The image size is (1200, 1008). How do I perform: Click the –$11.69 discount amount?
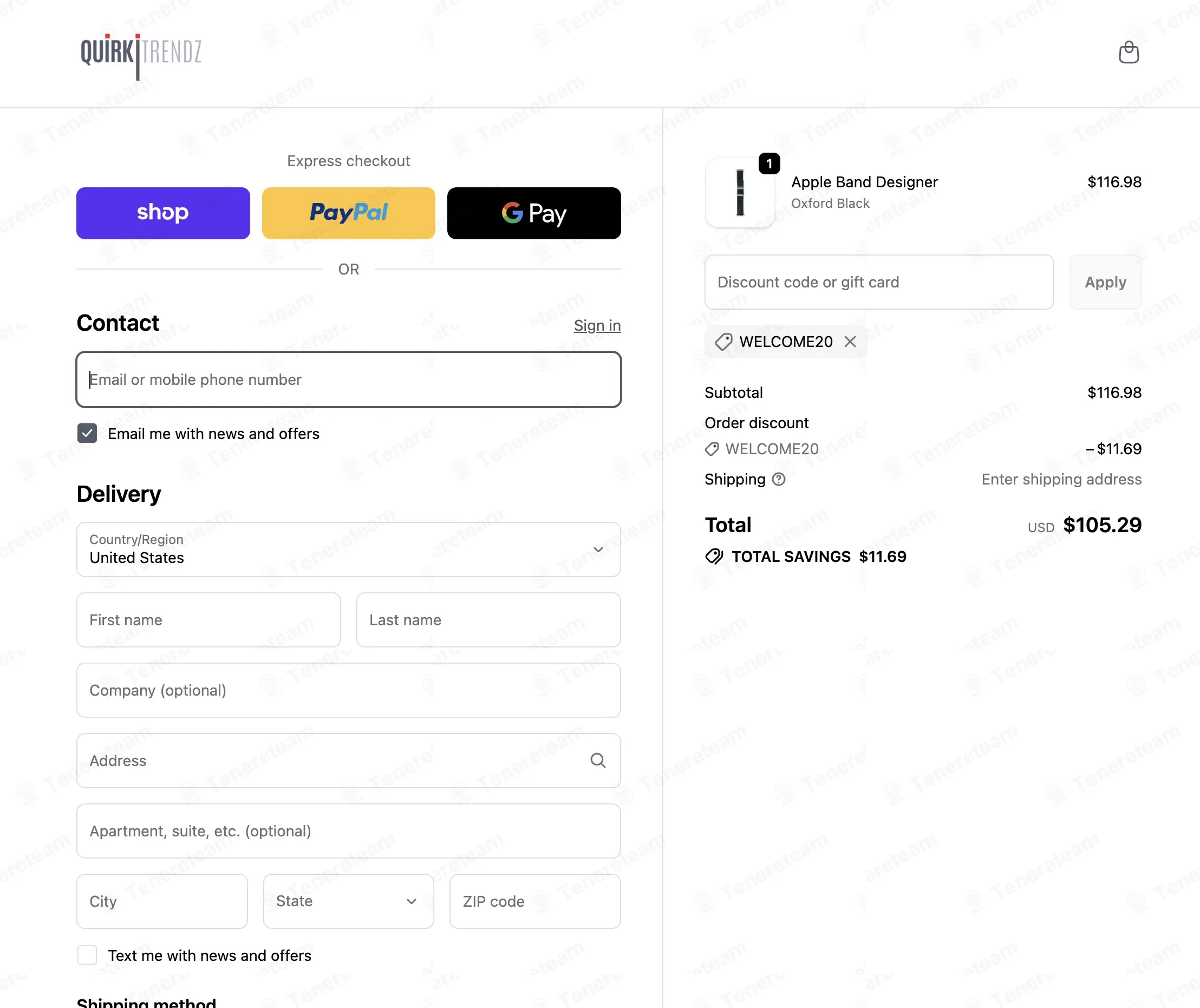tap(1113, 449)
